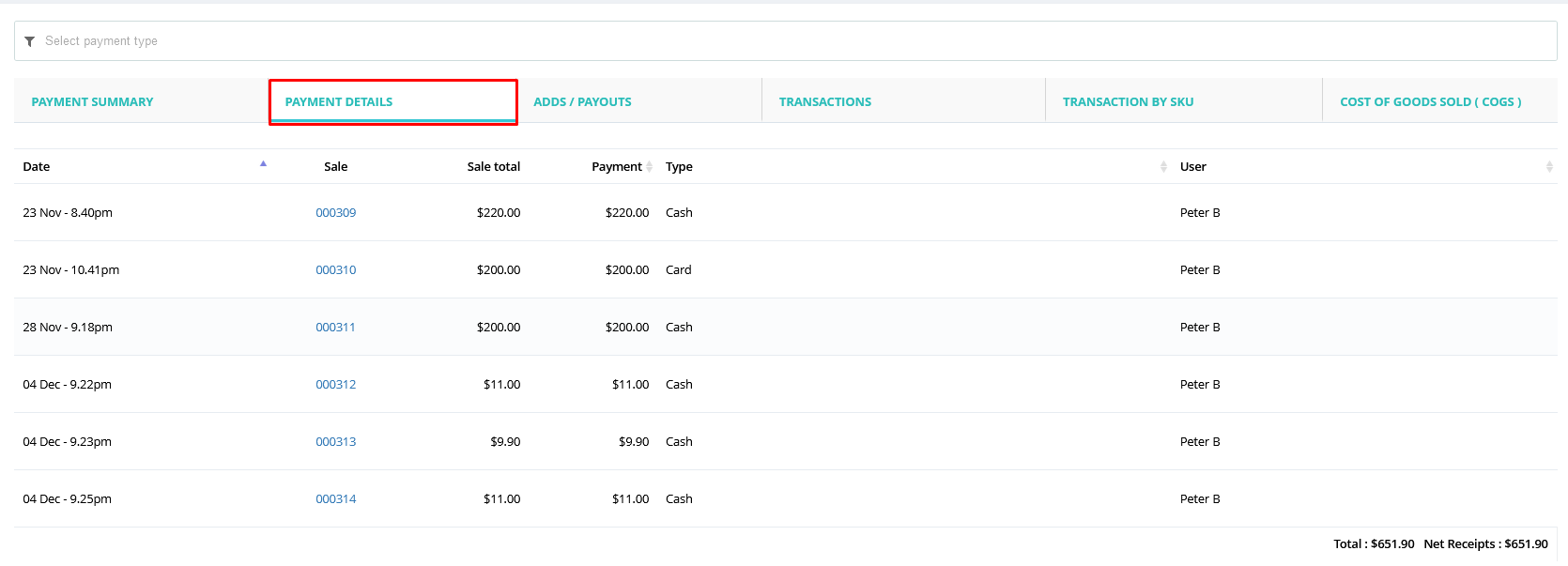This screenshot has height=566, width=1568.
Task: Click the Sale column header
Action: (x=335, y=166)
